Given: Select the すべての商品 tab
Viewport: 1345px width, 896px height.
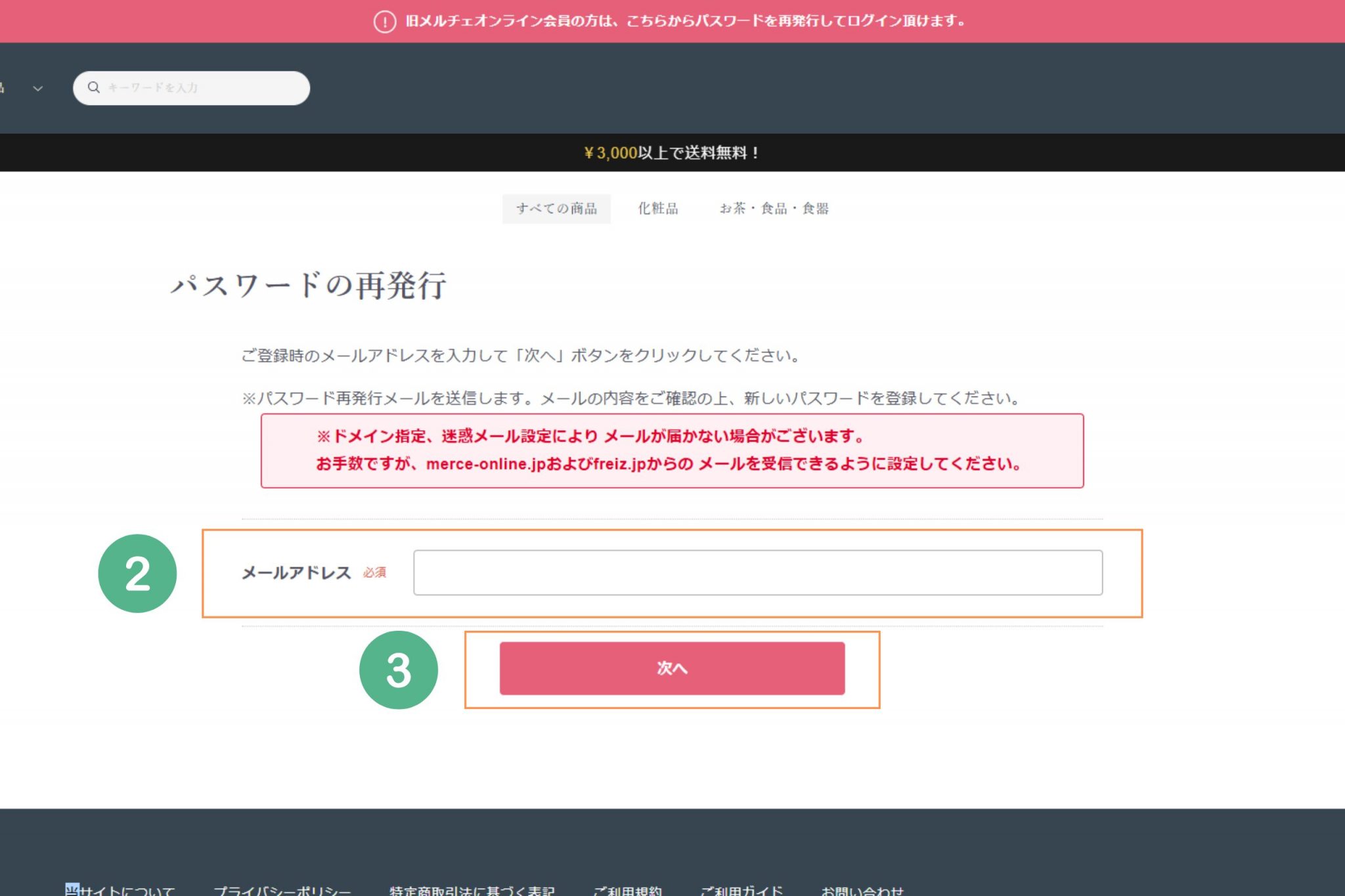Looking at the screenshot, I should pyautogui.click(x=556, y=209).
